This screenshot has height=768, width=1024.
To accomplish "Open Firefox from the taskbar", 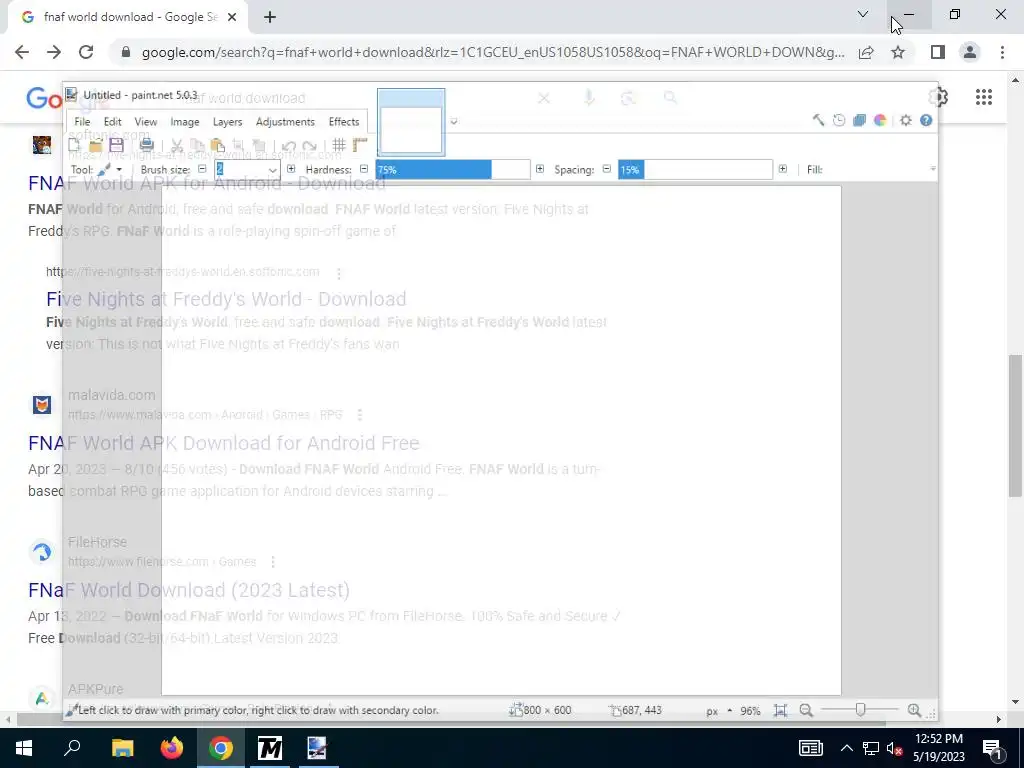I will (172, 748).
